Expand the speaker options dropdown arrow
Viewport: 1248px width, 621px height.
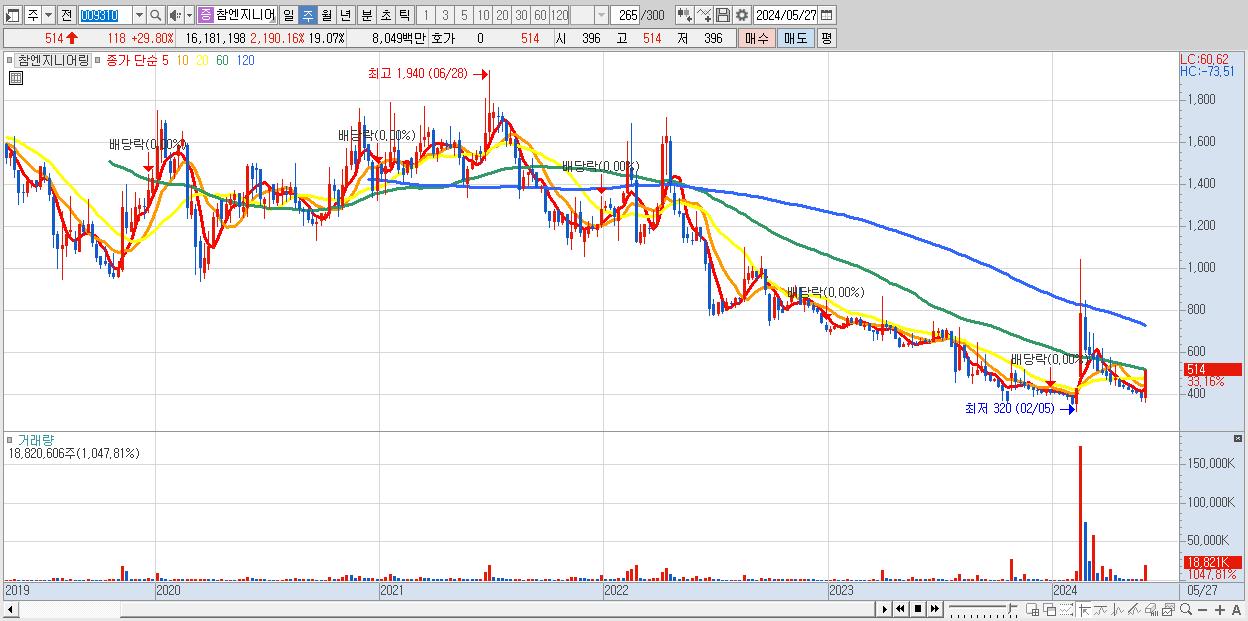189,15
